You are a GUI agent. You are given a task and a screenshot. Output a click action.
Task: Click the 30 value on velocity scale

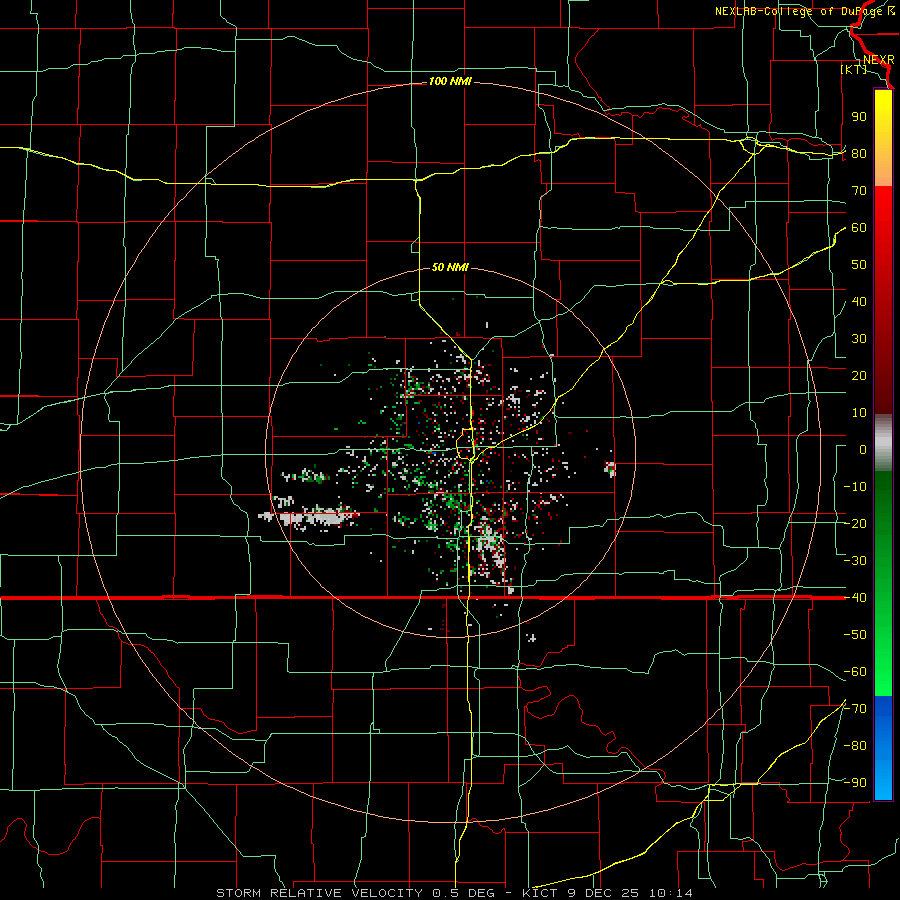[859, 339]
